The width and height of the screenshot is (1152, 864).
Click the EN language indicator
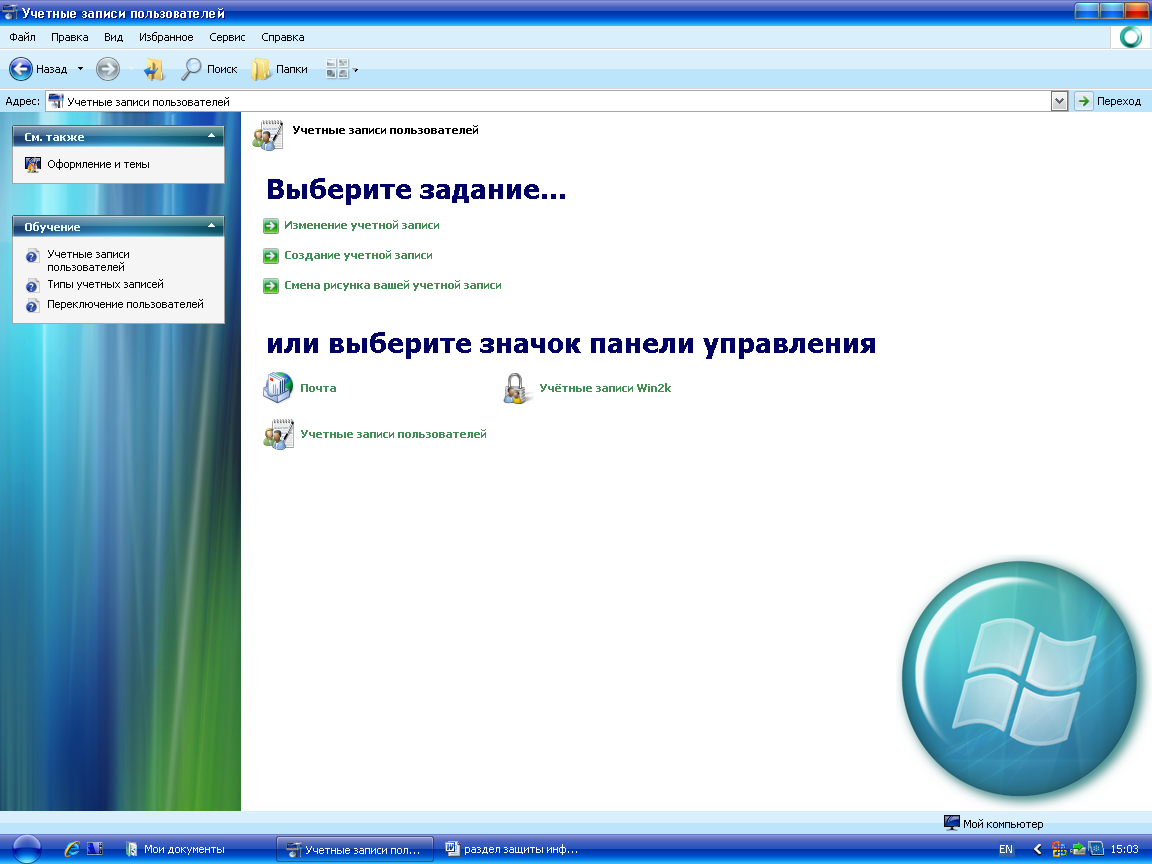tap(1006, 849)
